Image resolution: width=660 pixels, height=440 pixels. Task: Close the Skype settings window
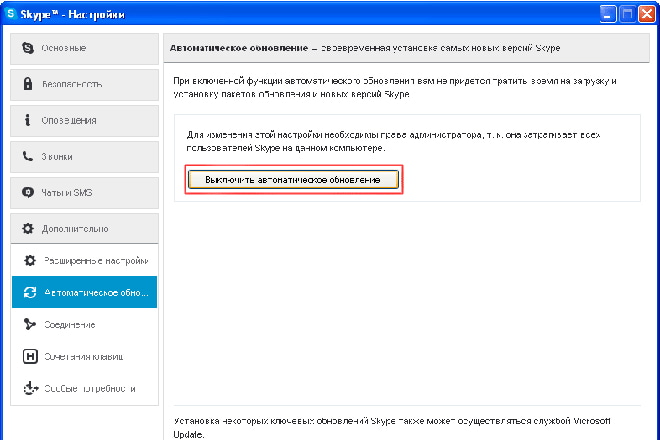coord(645,14)
